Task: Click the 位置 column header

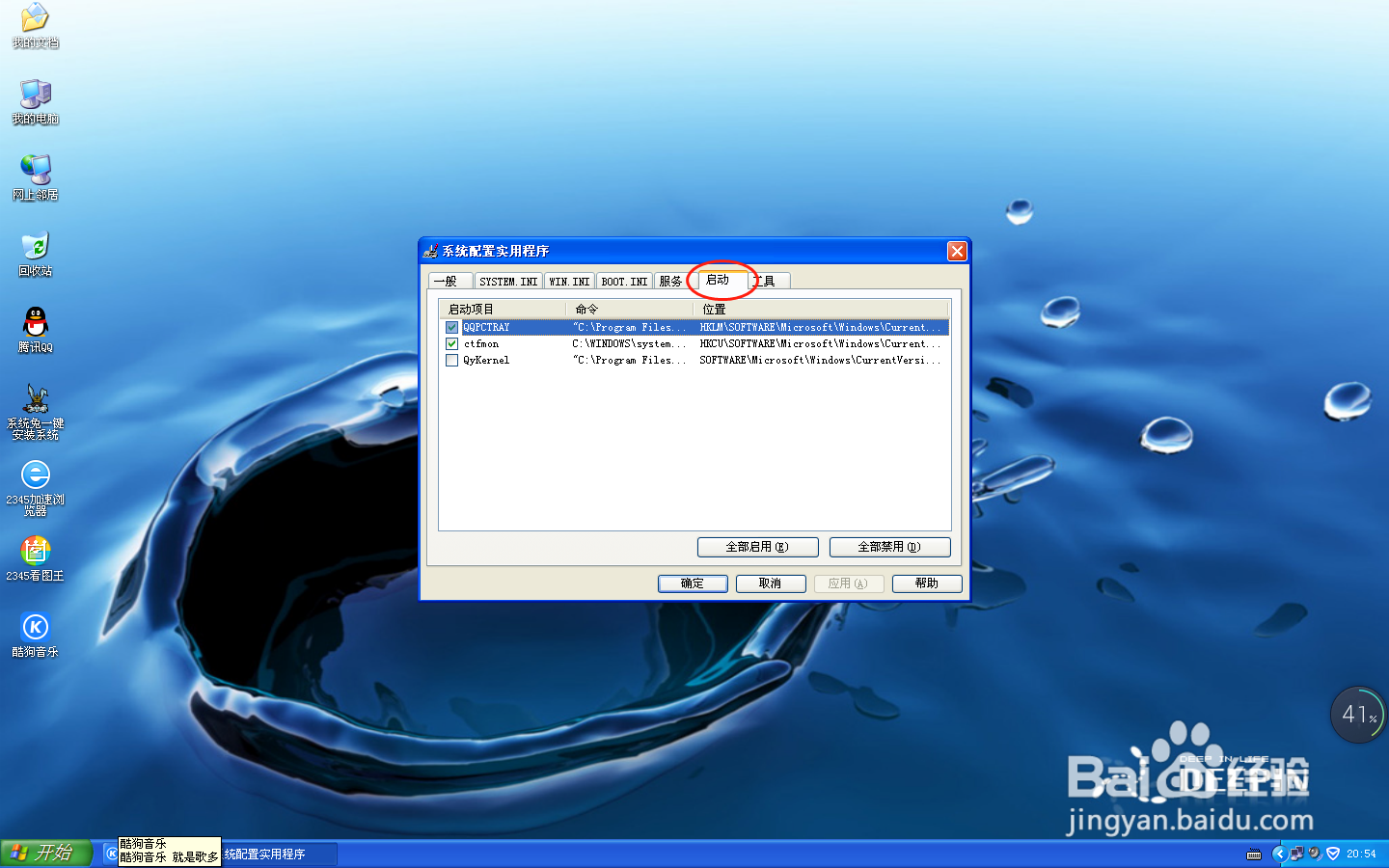Action: [x=822, y=309]
